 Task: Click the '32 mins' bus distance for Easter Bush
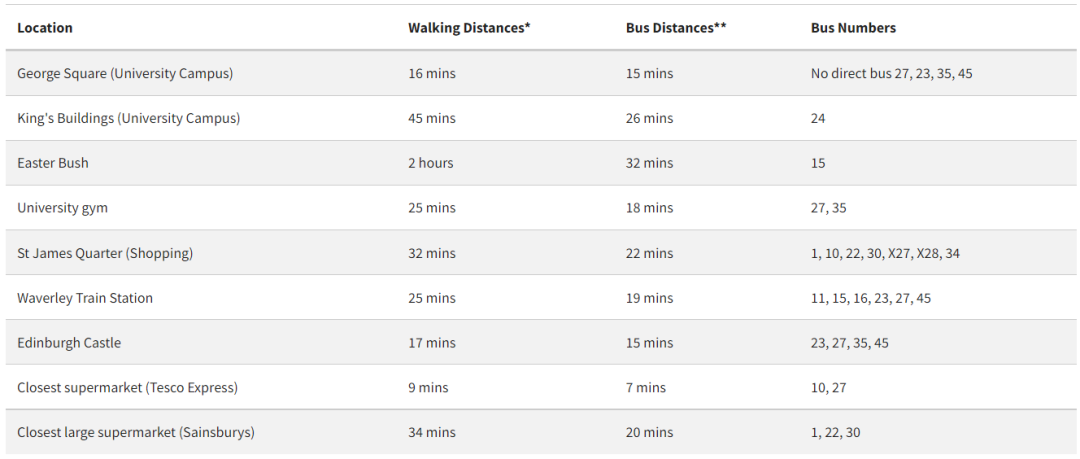click(x=649, y=163)
